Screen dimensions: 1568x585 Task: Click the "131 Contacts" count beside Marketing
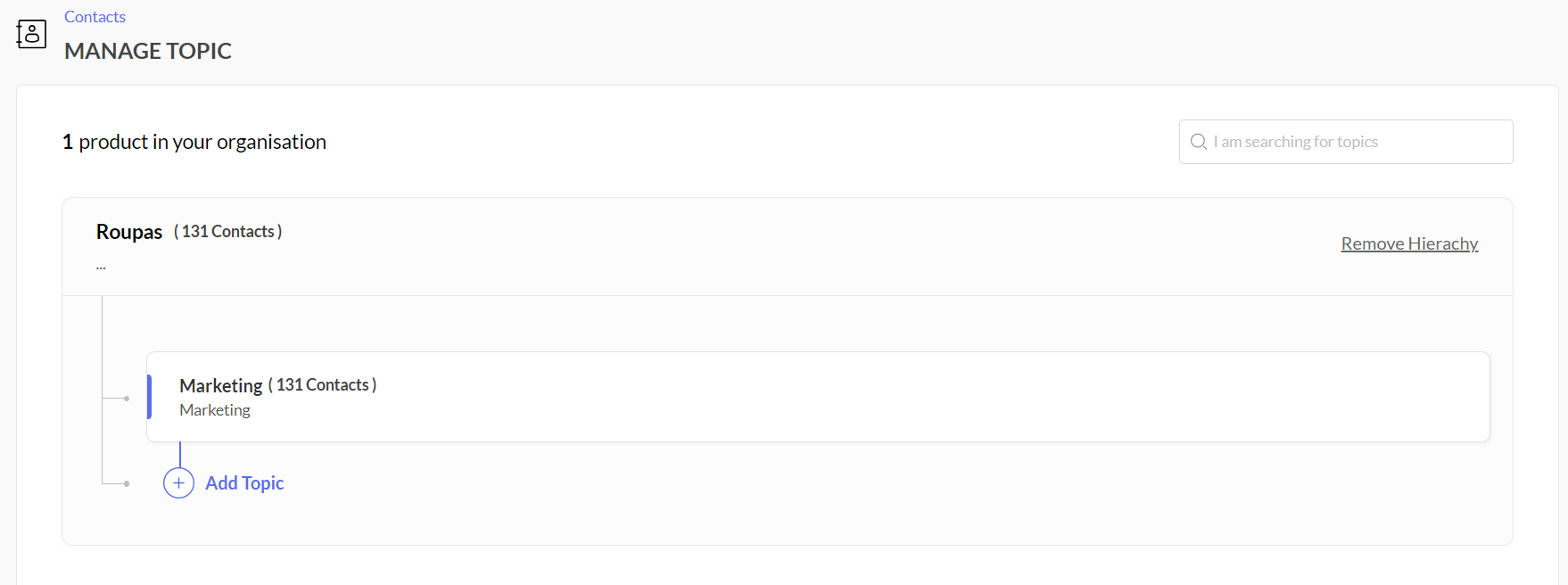[x=323, y=385]
